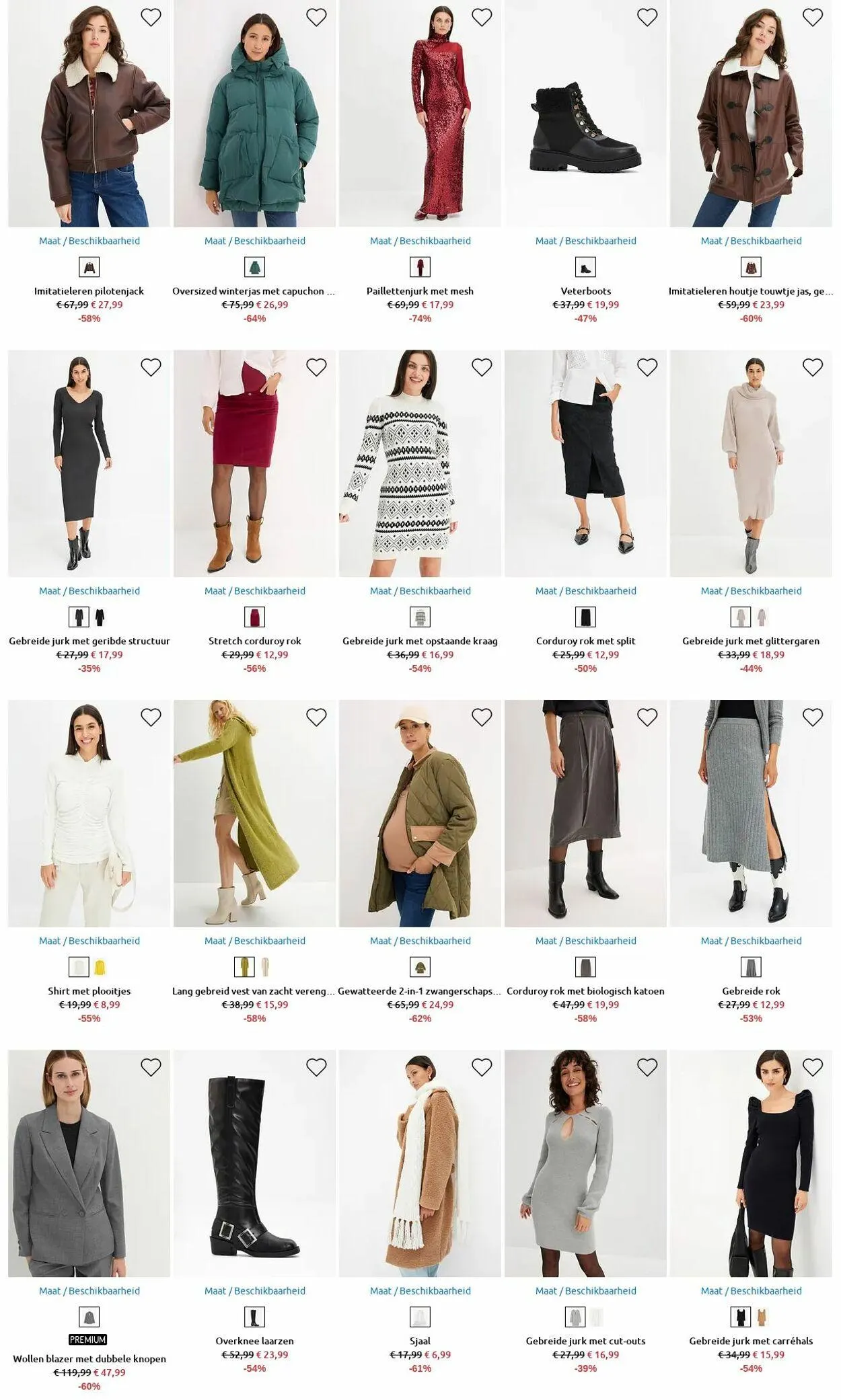Toggle wishlist heart on Gebreide rok
This screenshot has height=1400, width=841.
813,717
